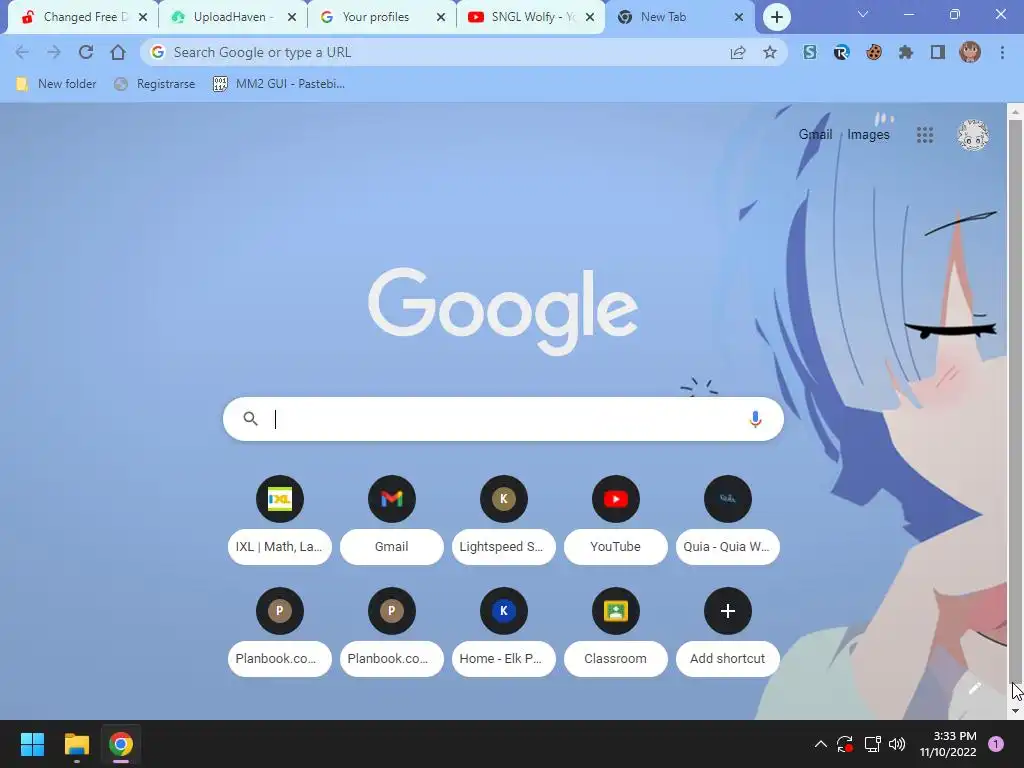Open the Home - Elk P... shortcut

tap(504, 632)
